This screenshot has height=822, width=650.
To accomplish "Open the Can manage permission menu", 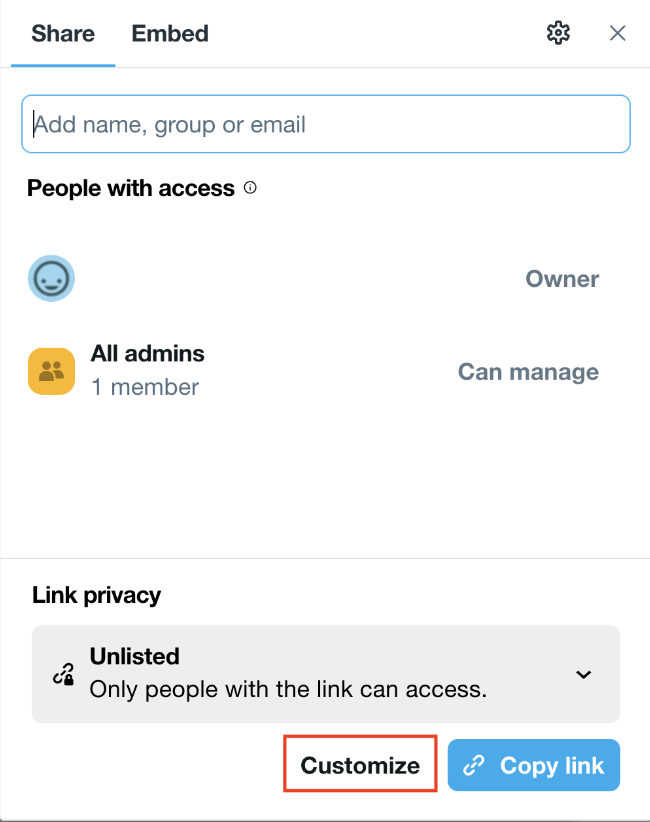I will (528, 372).
